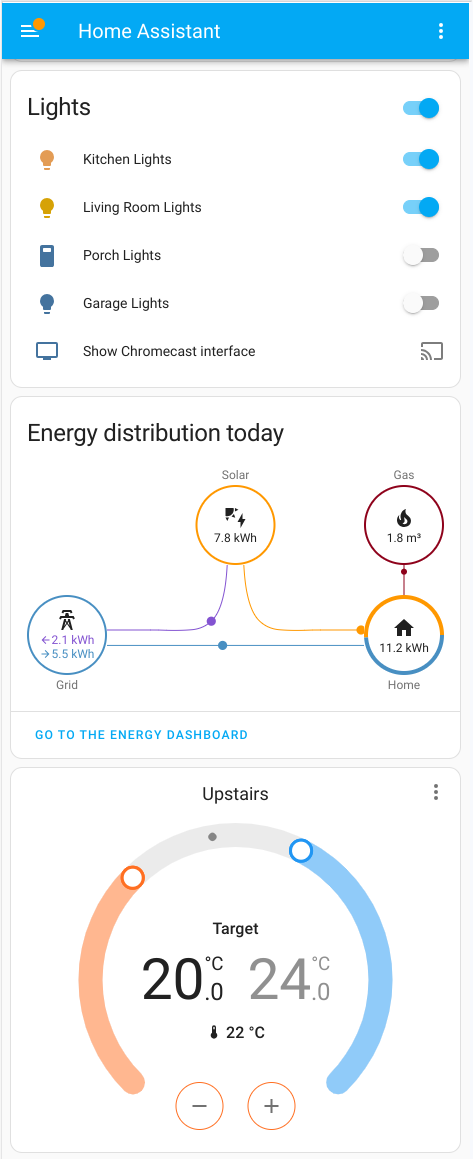Open the hamburger sidebar menu
473x1159 pixels.
pos(29,31)
